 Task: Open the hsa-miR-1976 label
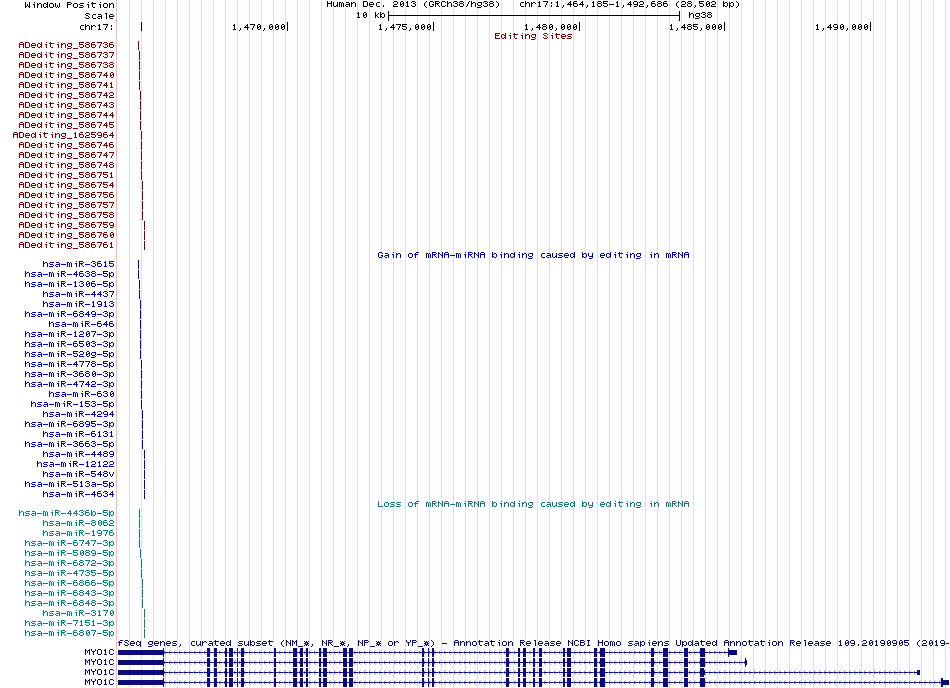pyautogui.click(x=78, y=533)
